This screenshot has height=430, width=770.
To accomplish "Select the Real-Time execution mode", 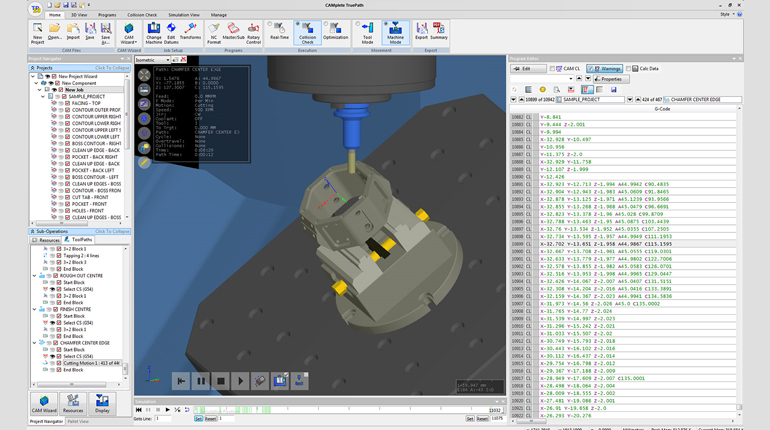I will [279, 31].
